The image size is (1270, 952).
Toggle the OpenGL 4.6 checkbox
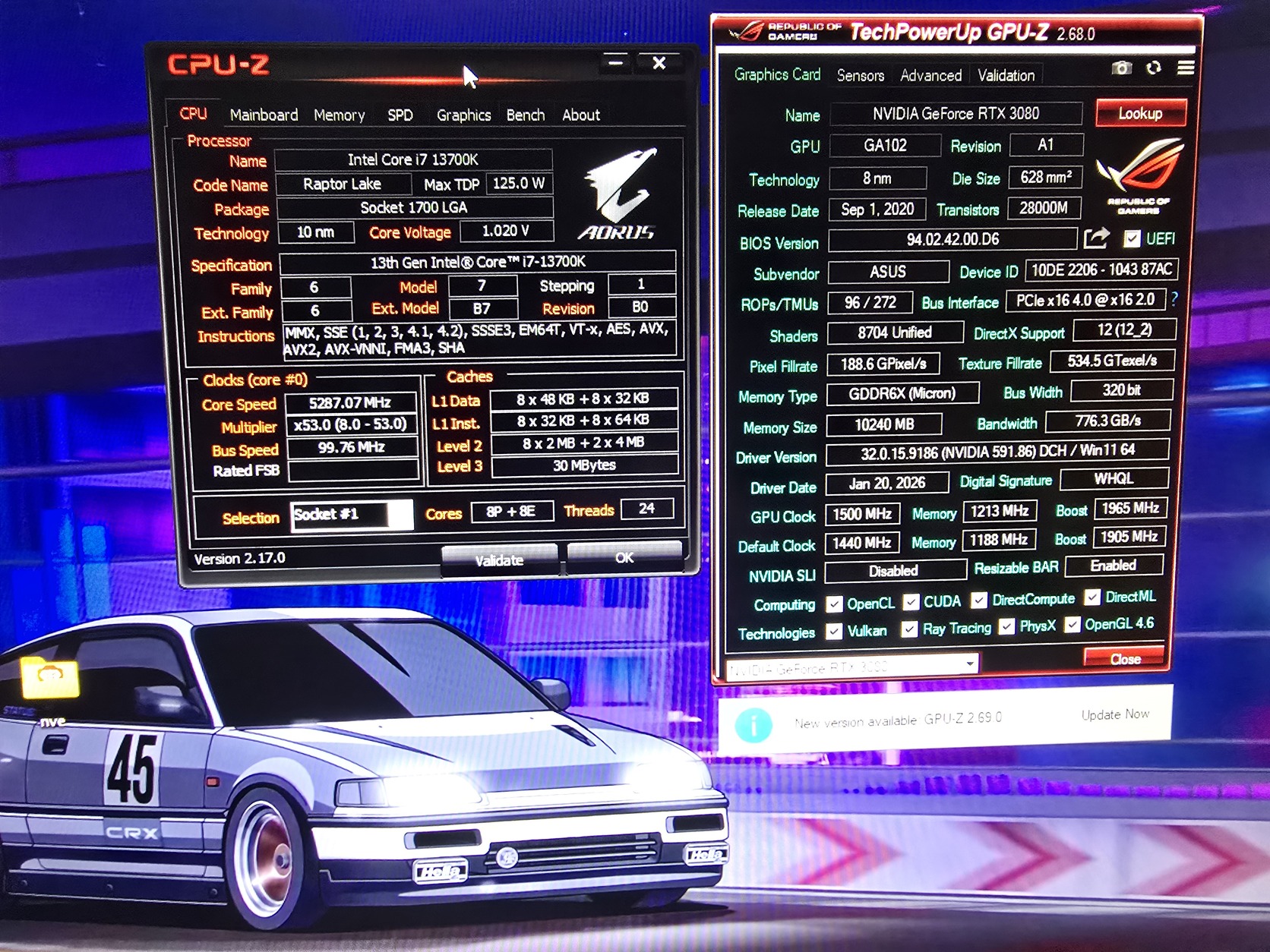1073,625
